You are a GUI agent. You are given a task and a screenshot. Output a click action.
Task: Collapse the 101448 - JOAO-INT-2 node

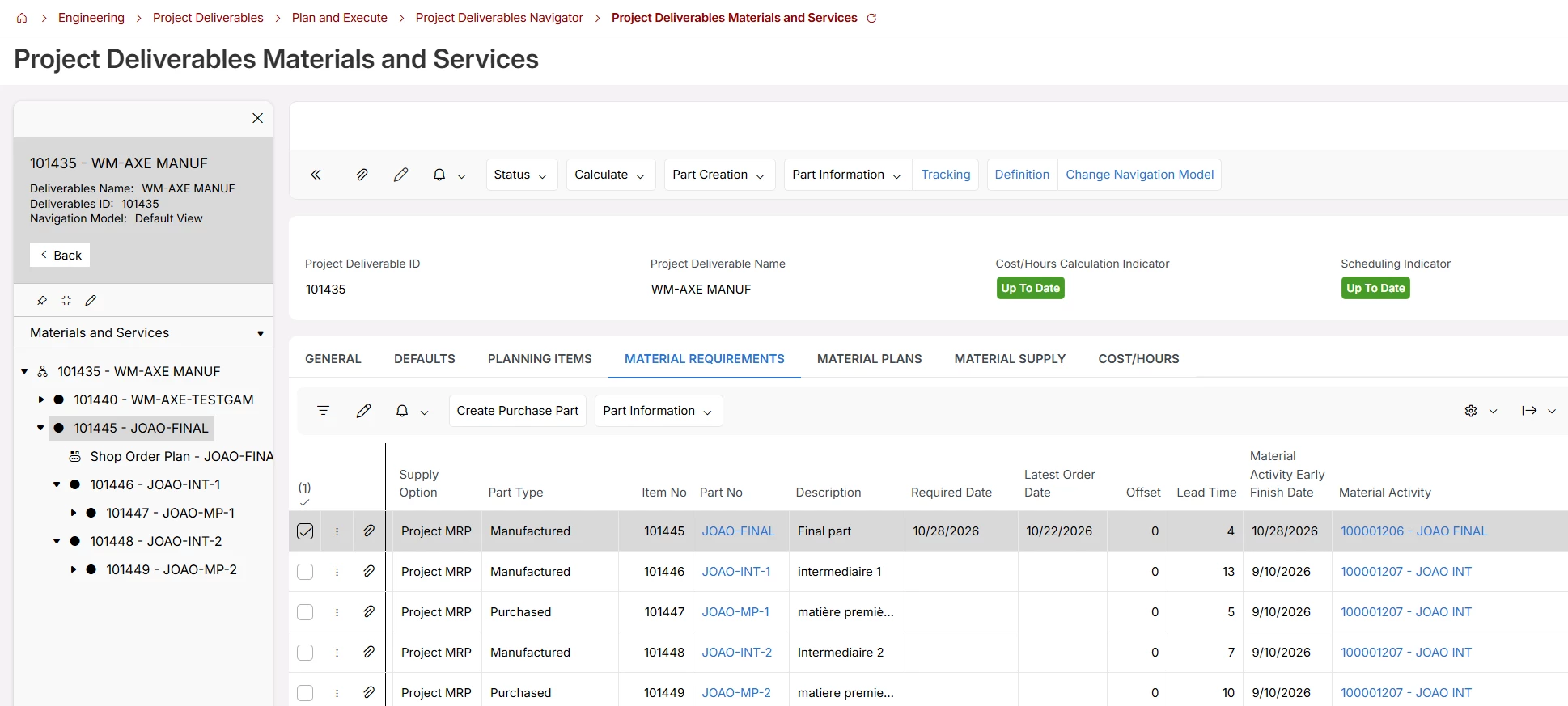tap(57, 541)
